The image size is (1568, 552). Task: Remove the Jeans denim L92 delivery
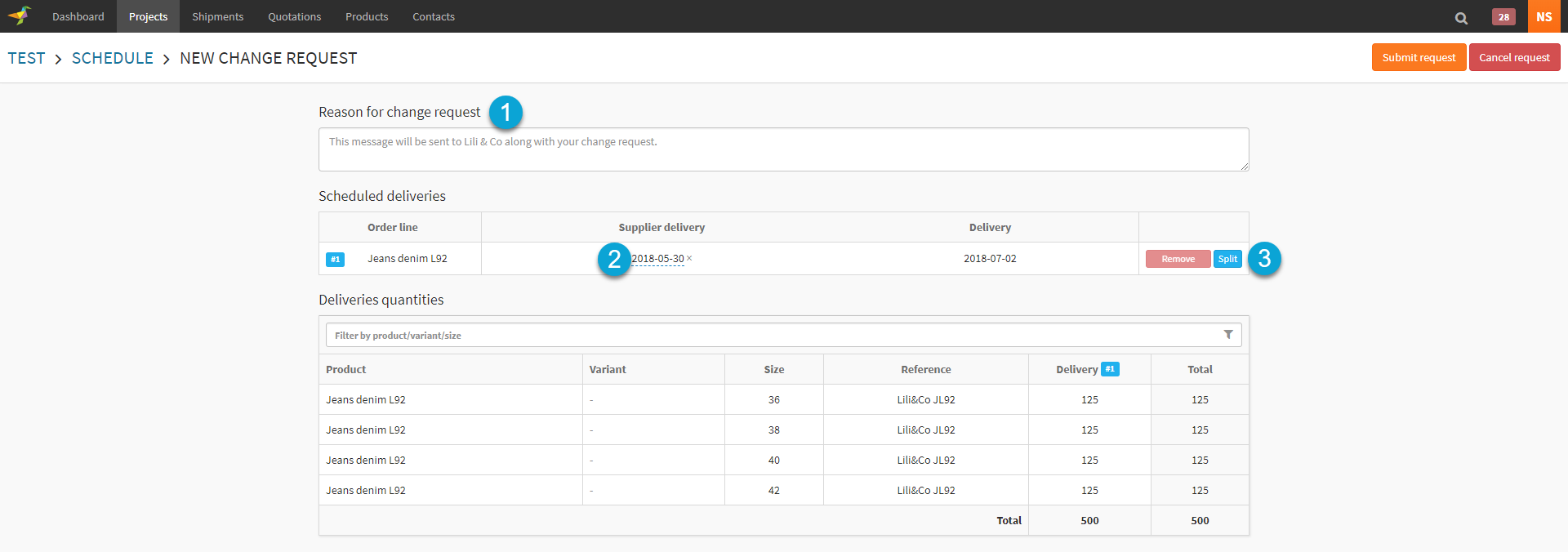(x=1178, y=259)
